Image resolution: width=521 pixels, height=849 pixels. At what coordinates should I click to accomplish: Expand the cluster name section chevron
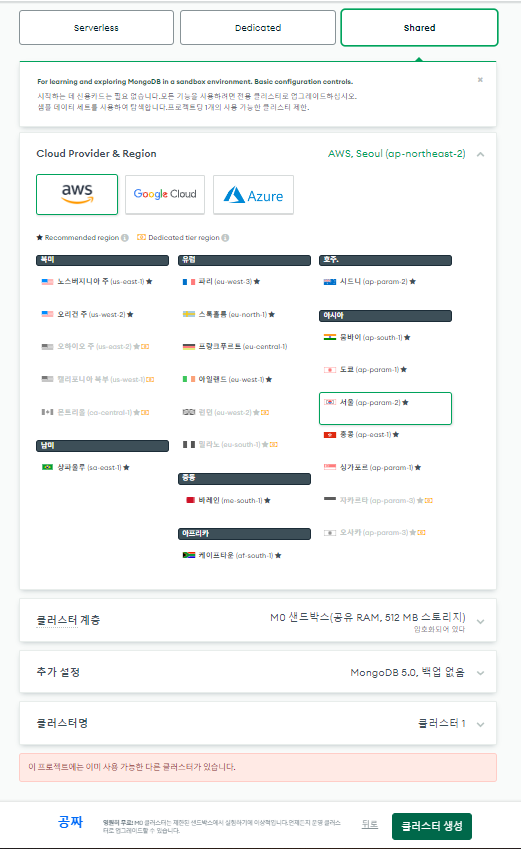click(480, 724)
